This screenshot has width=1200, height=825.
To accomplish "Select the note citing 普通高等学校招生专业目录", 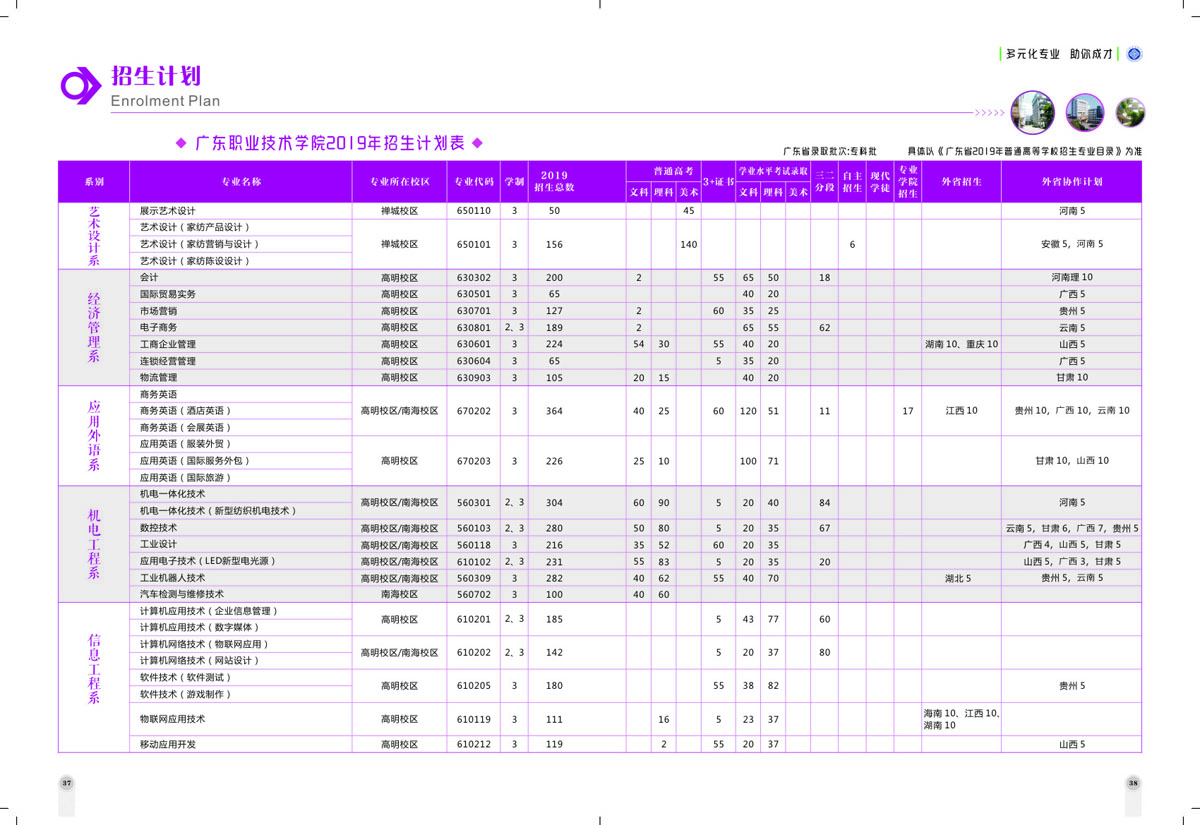I will (1025, 151).
